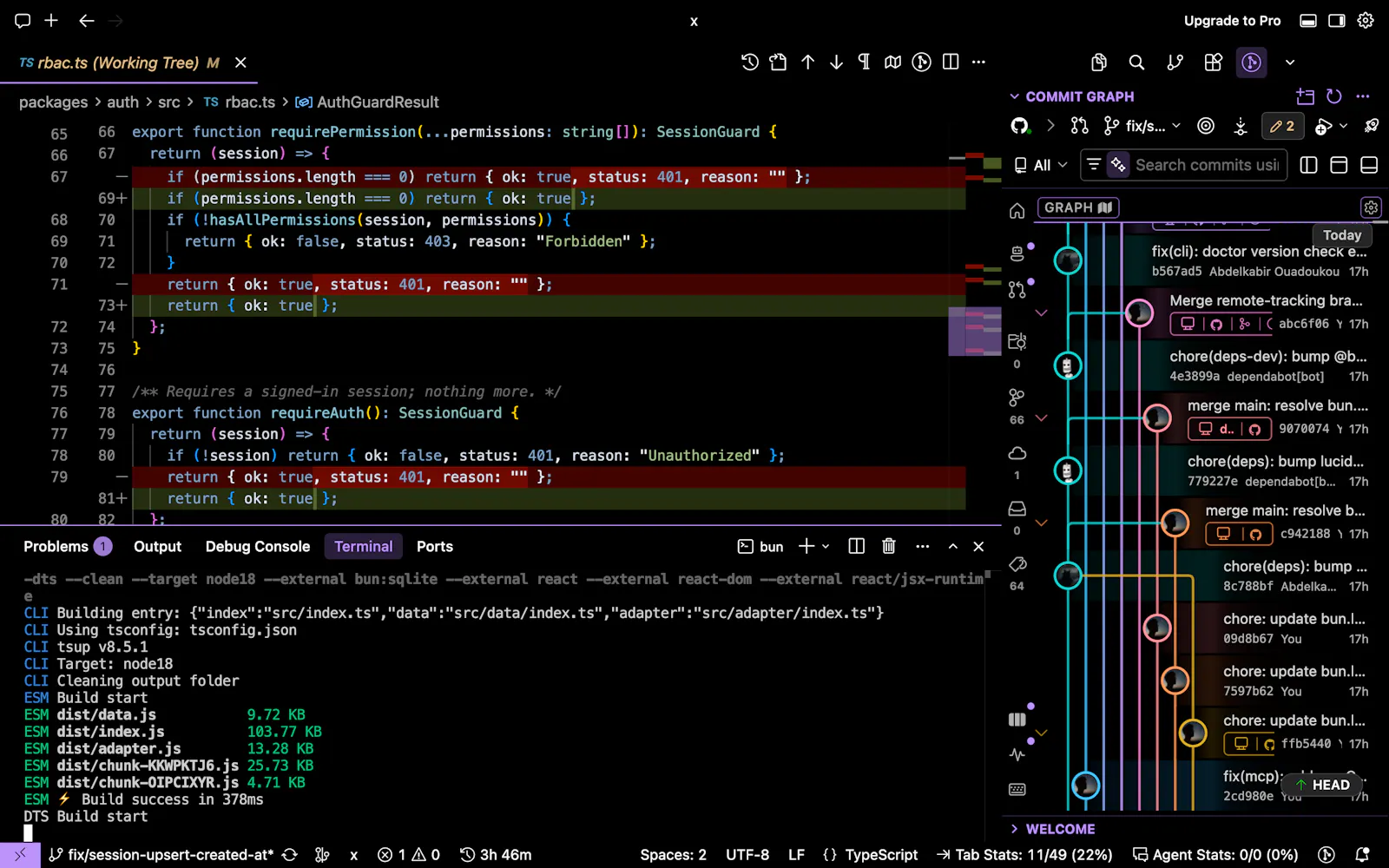Open Commit Graph more actions ellipsis
This screenshot has width=1389, height=868.
pos(1363,96)
